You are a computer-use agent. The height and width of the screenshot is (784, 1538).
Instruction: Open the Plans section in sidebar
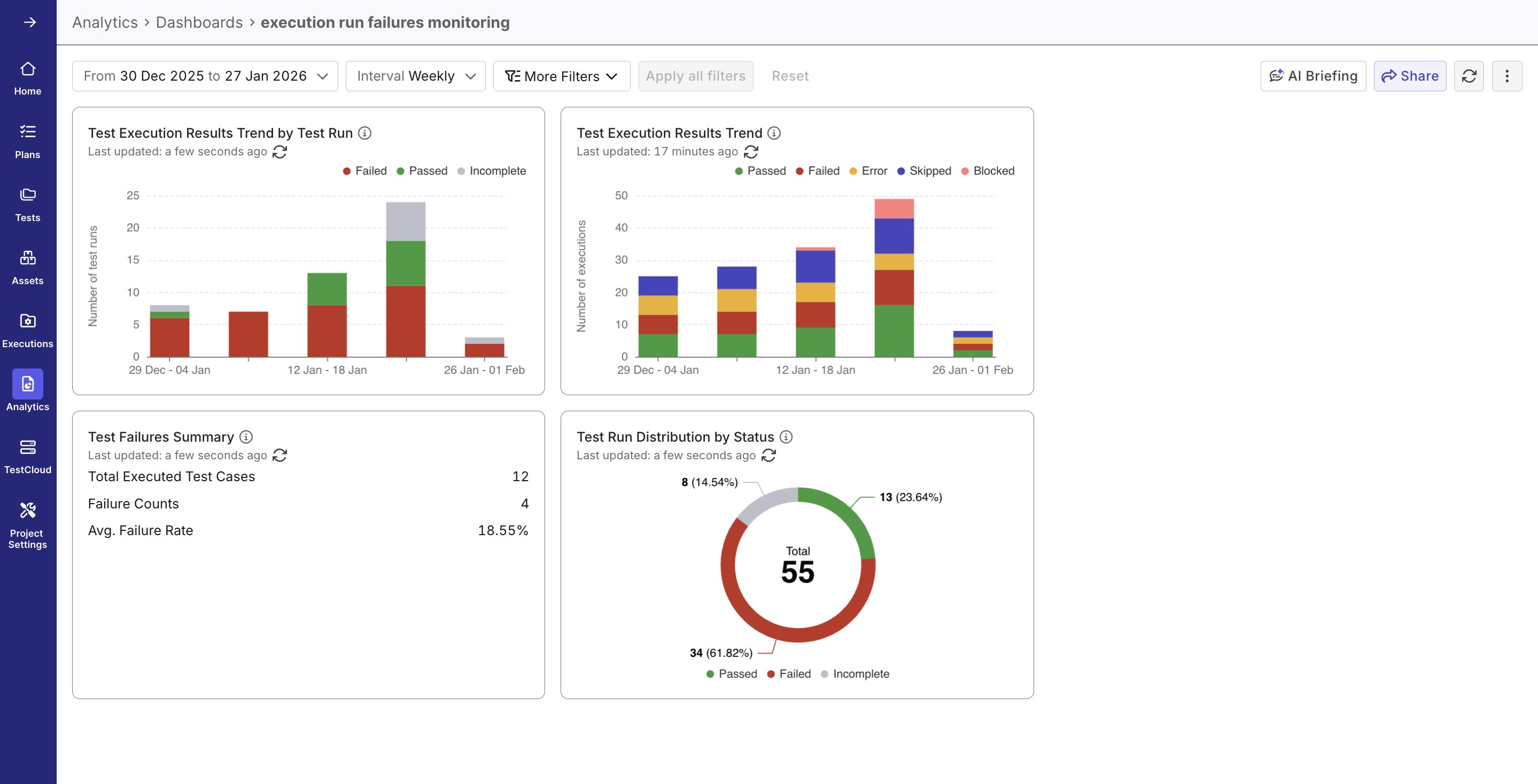(x=27, y=138)
